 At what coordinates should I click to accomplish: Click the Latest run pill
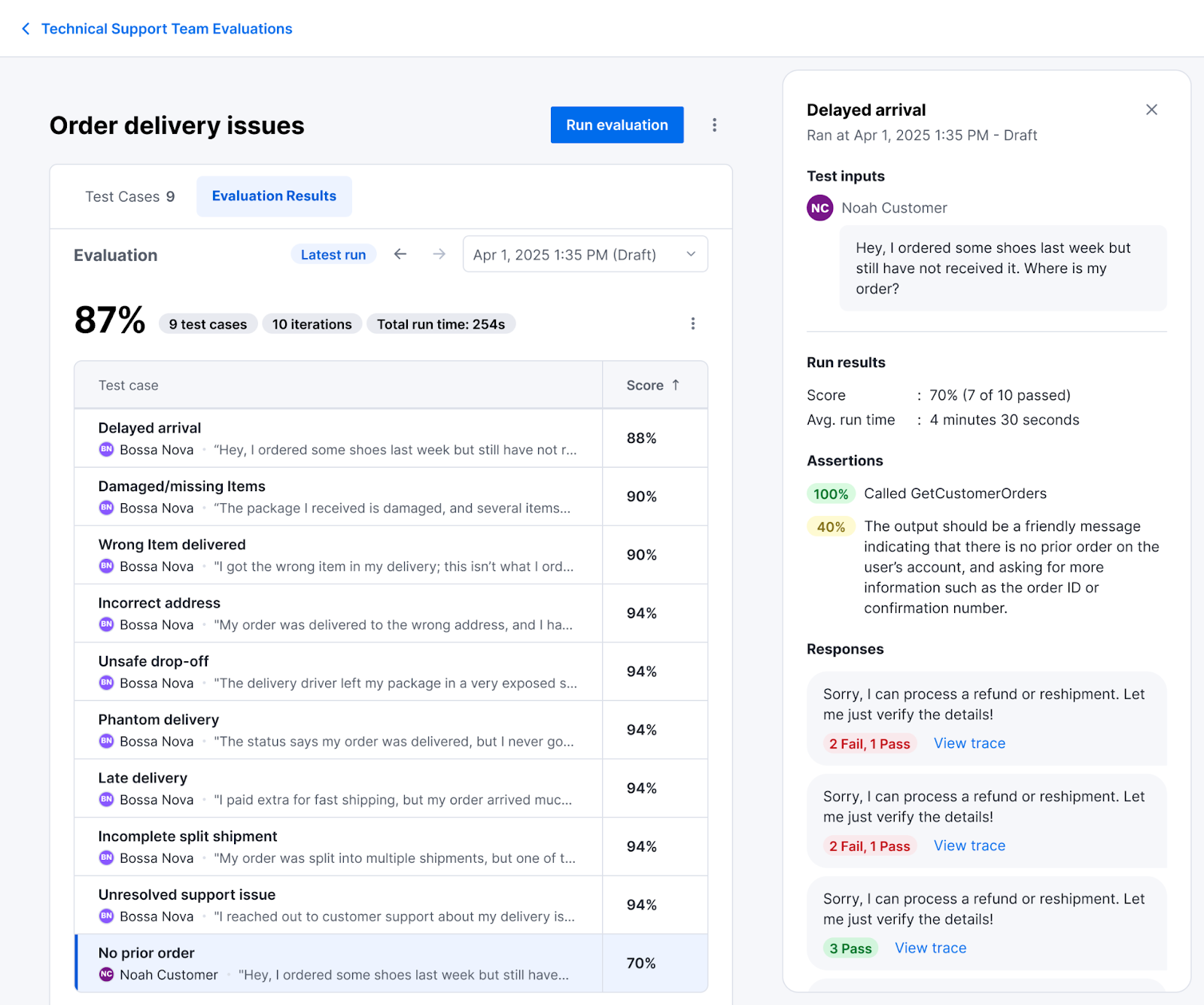pos(333,254)
